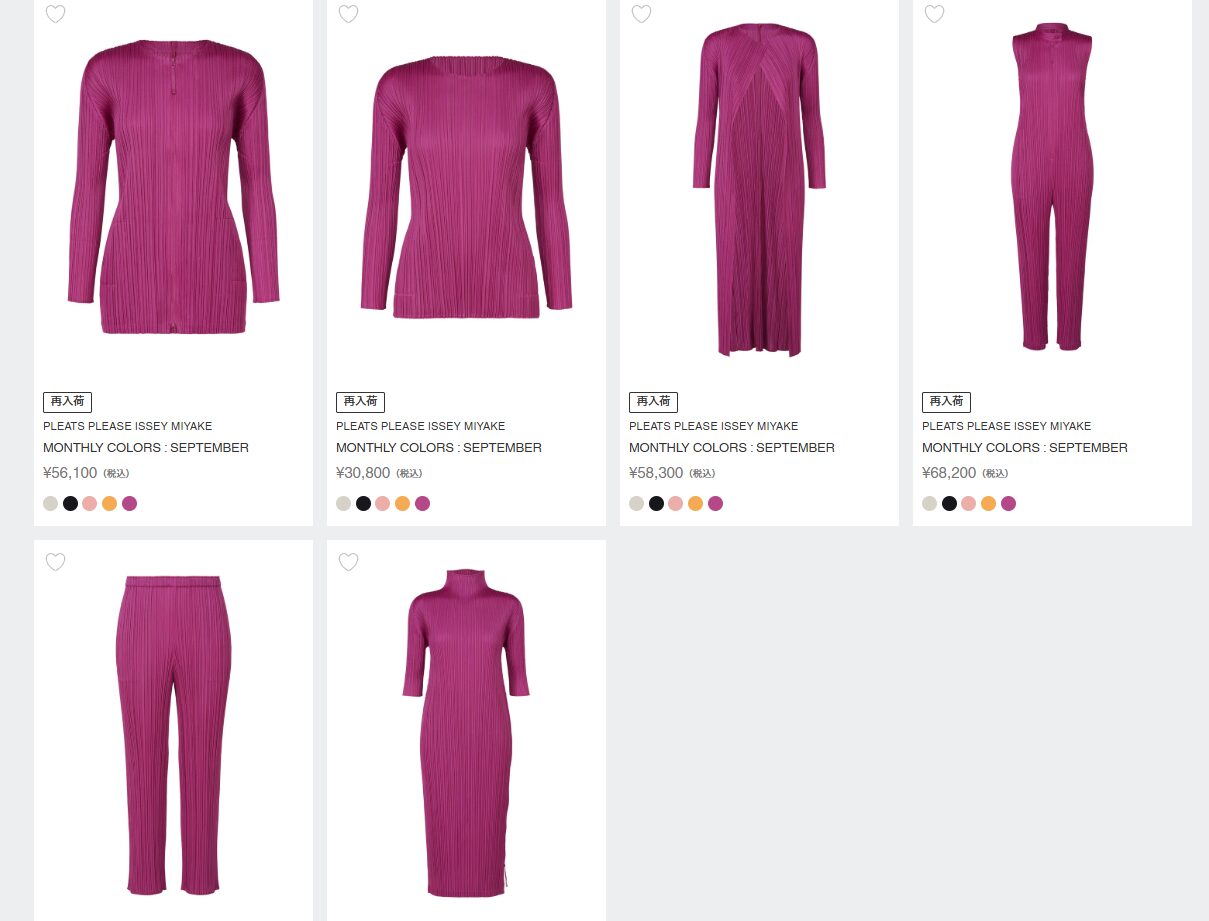Click heart icon on the long-sleeve top
Viewport: 1209px width, 921px height.
(x=348, y=14)
